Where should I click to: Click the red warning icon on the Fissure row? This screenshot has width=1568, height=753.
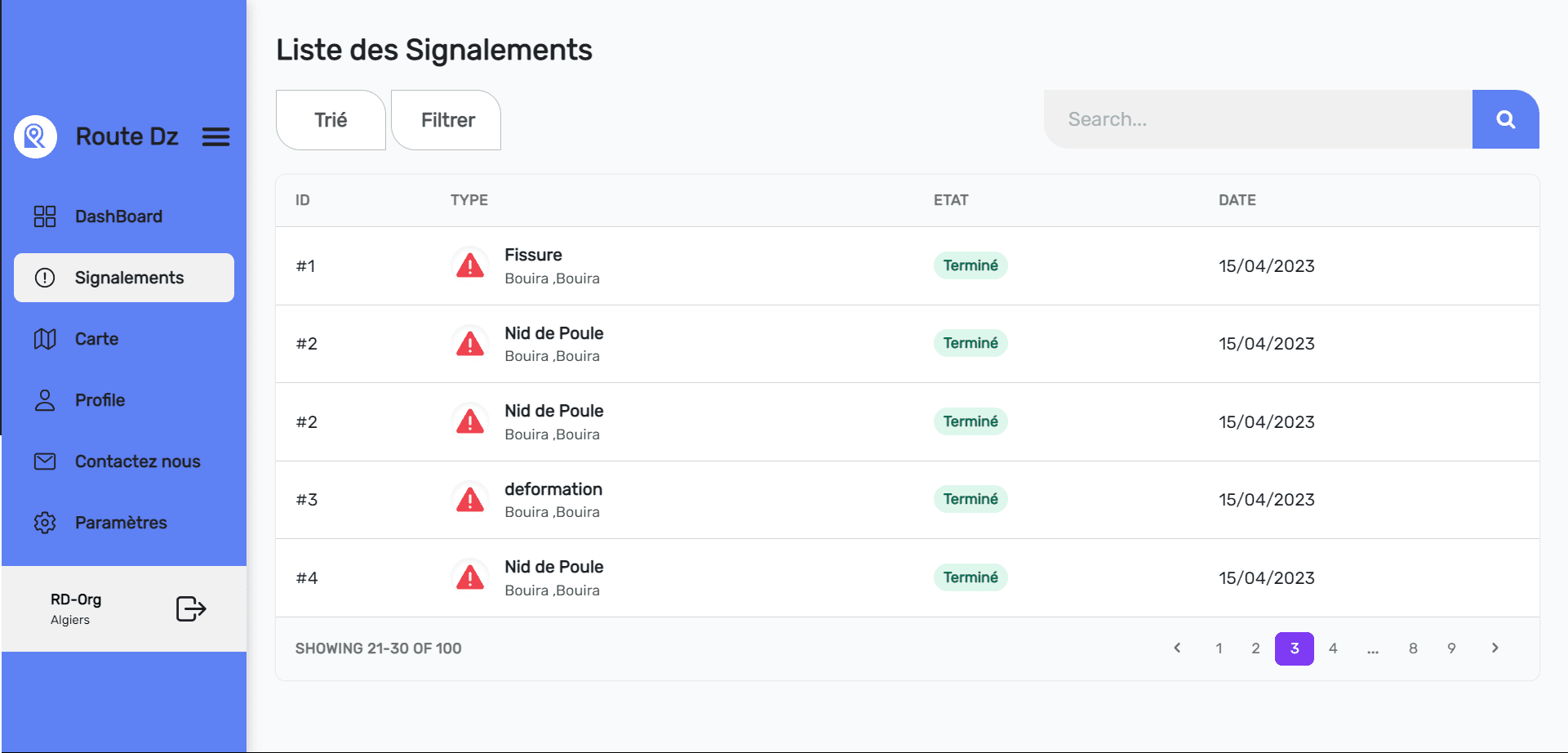click(x=470, y=265)
